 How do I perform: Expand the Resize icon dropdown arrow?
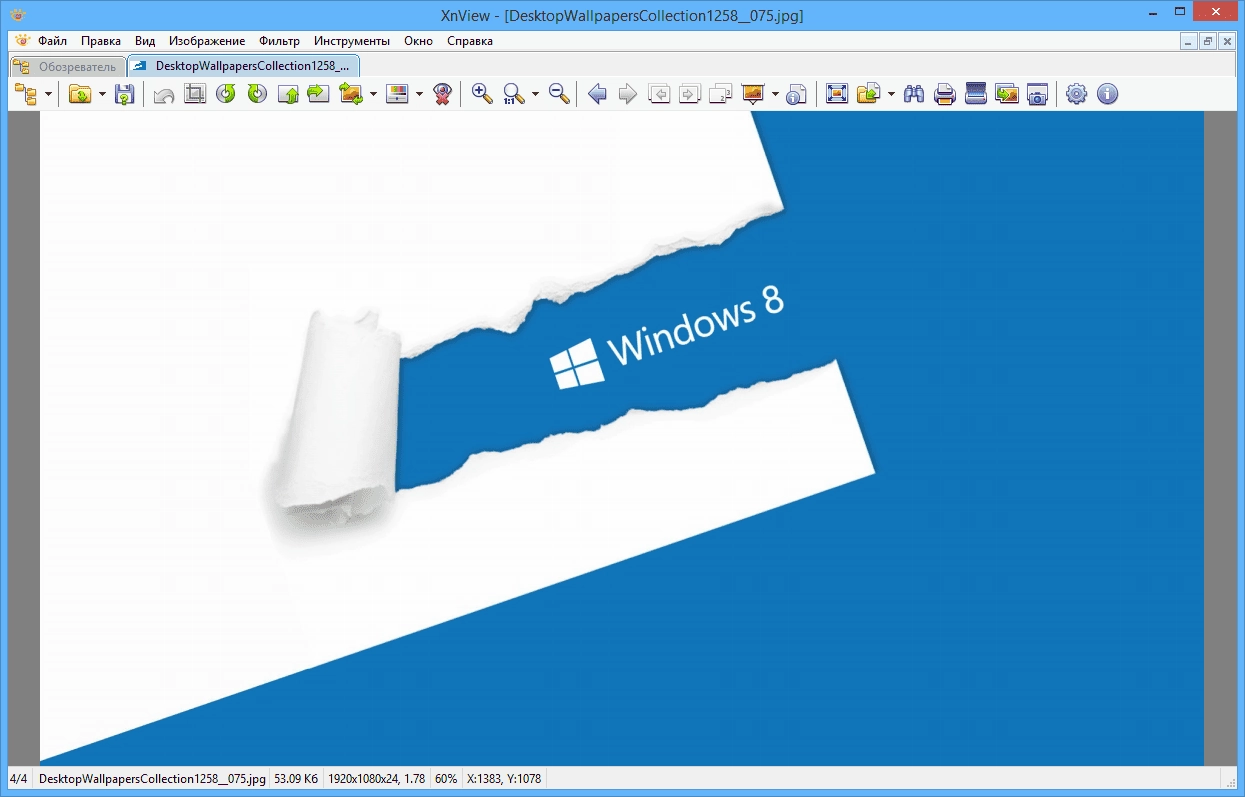click(x=373, y=95)
